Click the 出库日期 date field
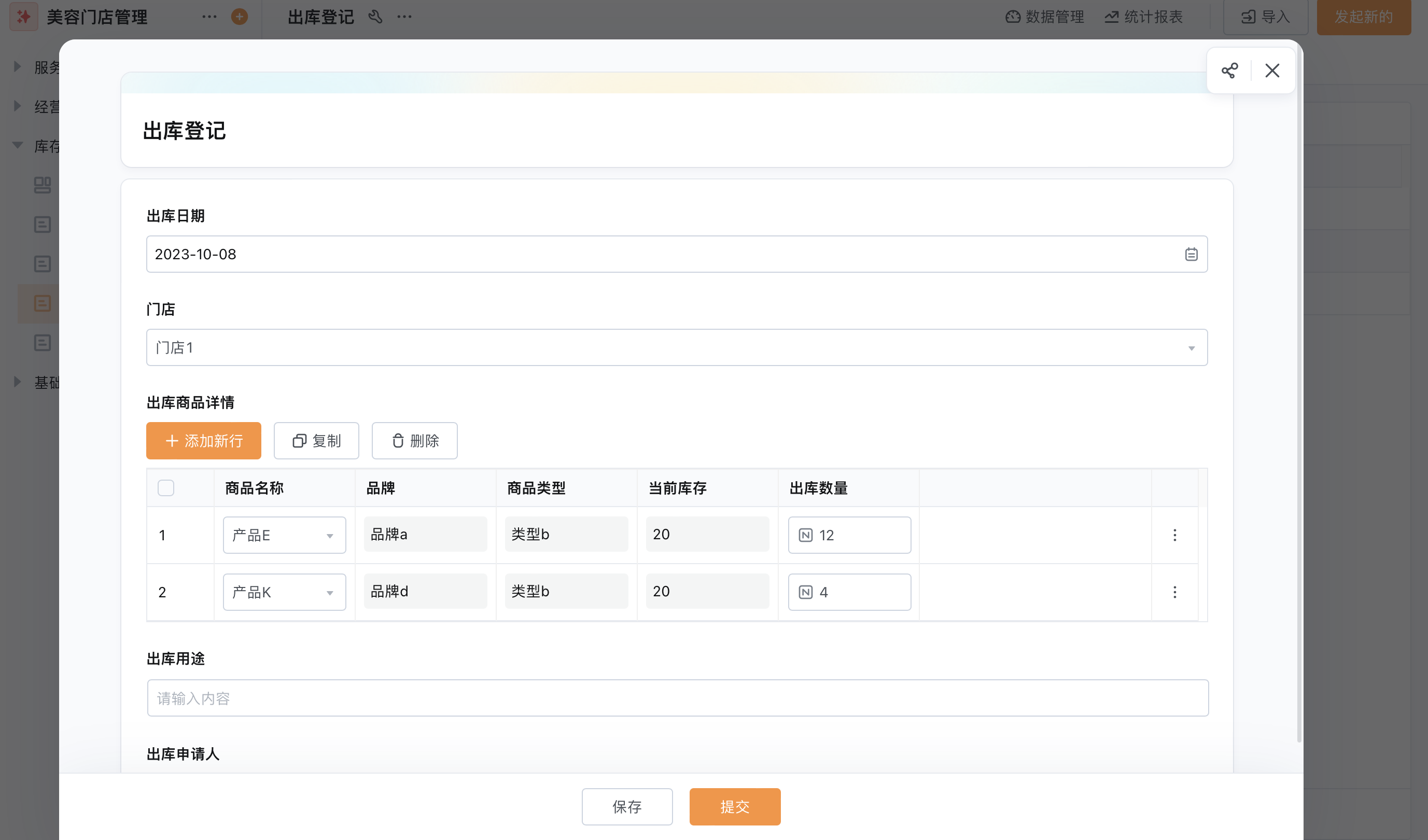Image resolution: width=1428 pixels, height=840 pixels. point(677,254)
